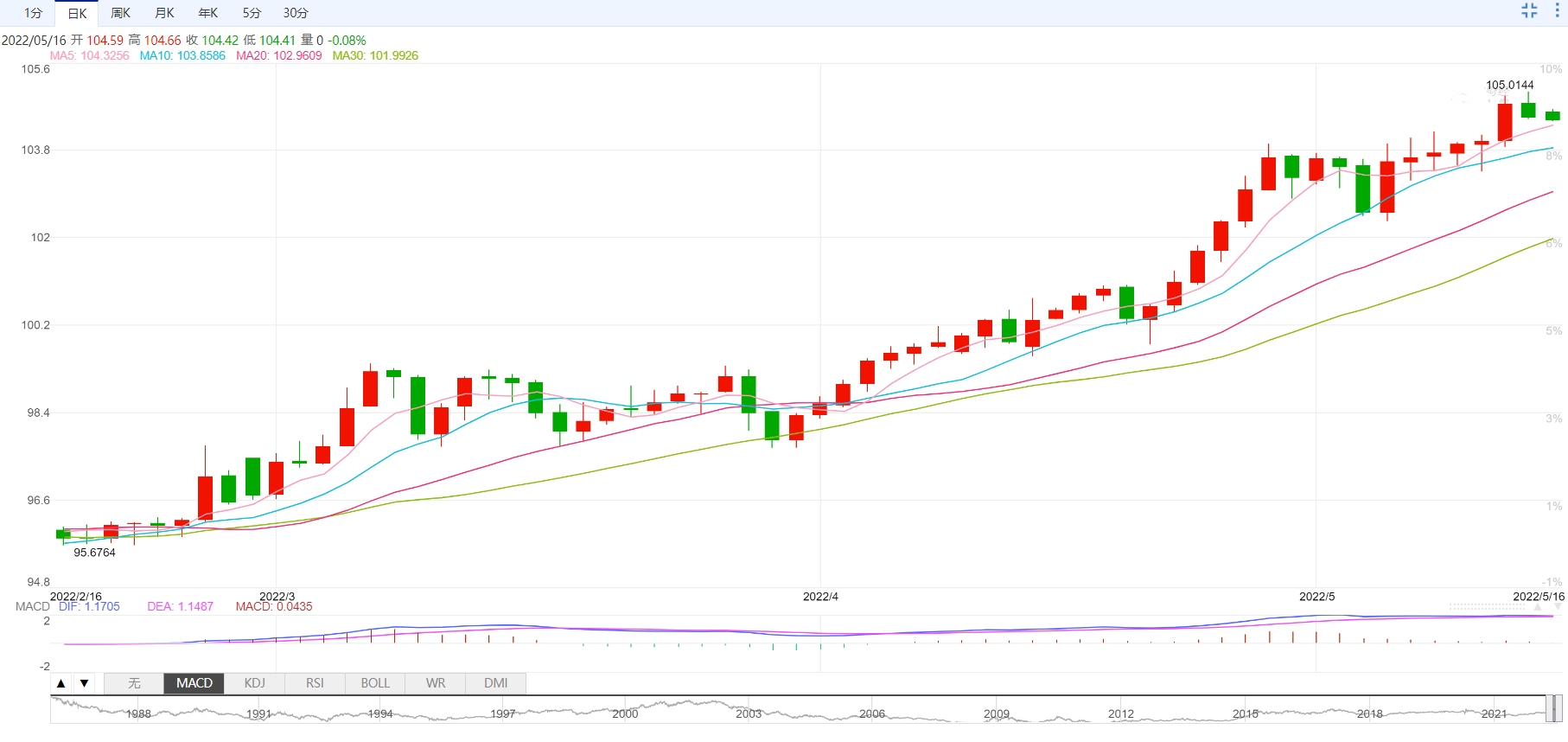Click the 2022/5/16 end date label
This screenshot has width=1568, height=742.
click(1539, 597)
